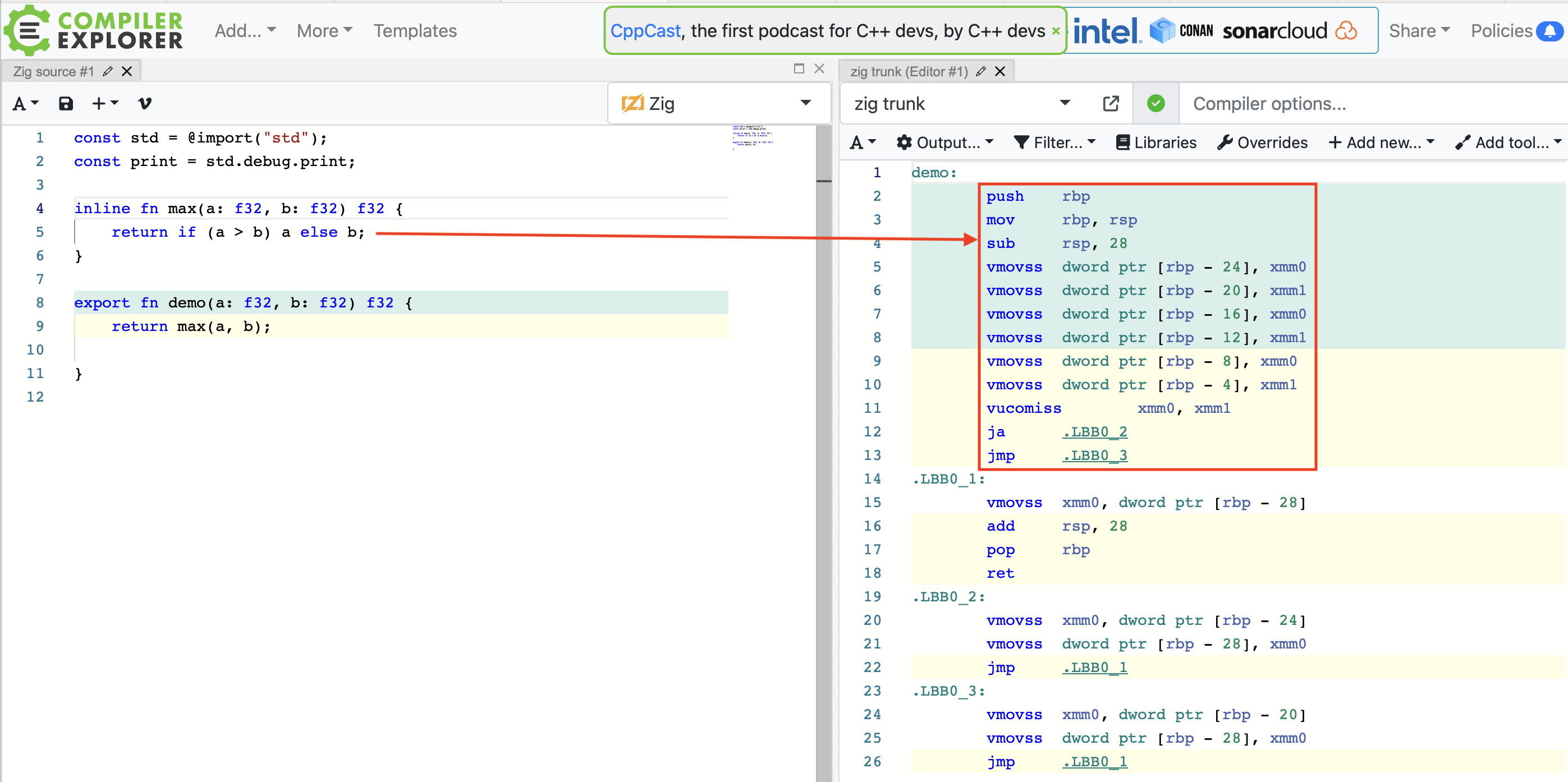Image resolution: width=1568 pixels, height=782 pixels.
Task: Open the Zig language dropdown
Action: [718, 103]
